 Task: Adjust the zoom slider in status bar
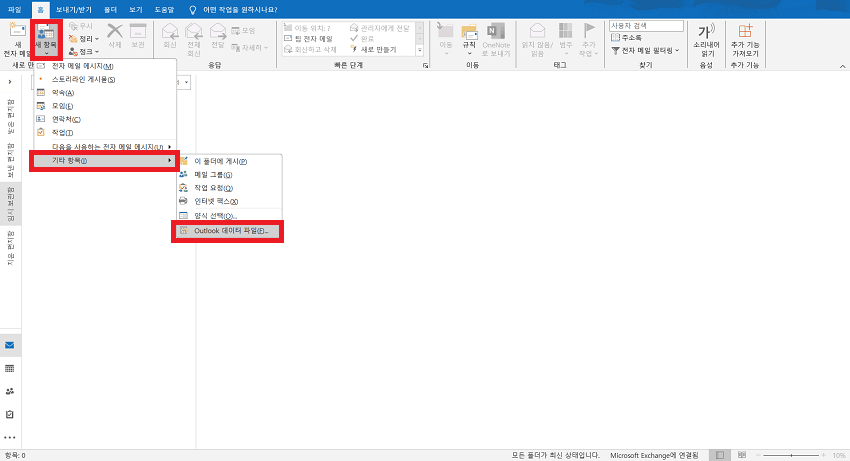tap(791, 456)
